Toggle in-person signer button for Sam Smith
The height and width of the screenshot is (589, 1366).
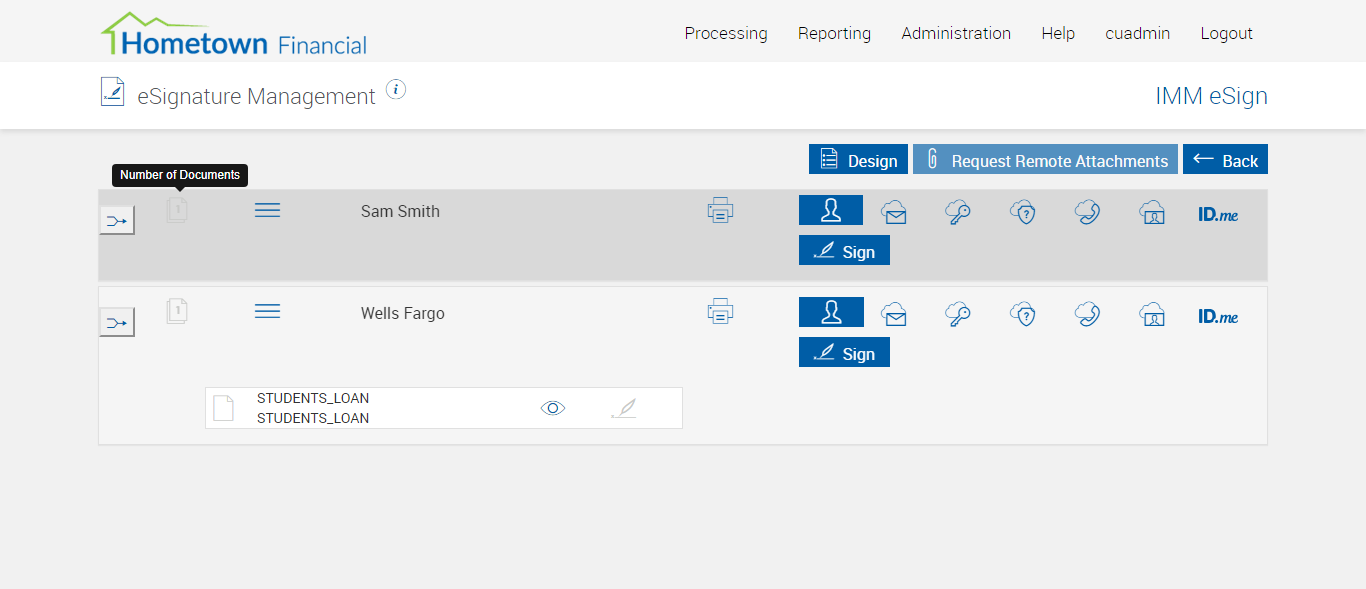click(830, 210)
